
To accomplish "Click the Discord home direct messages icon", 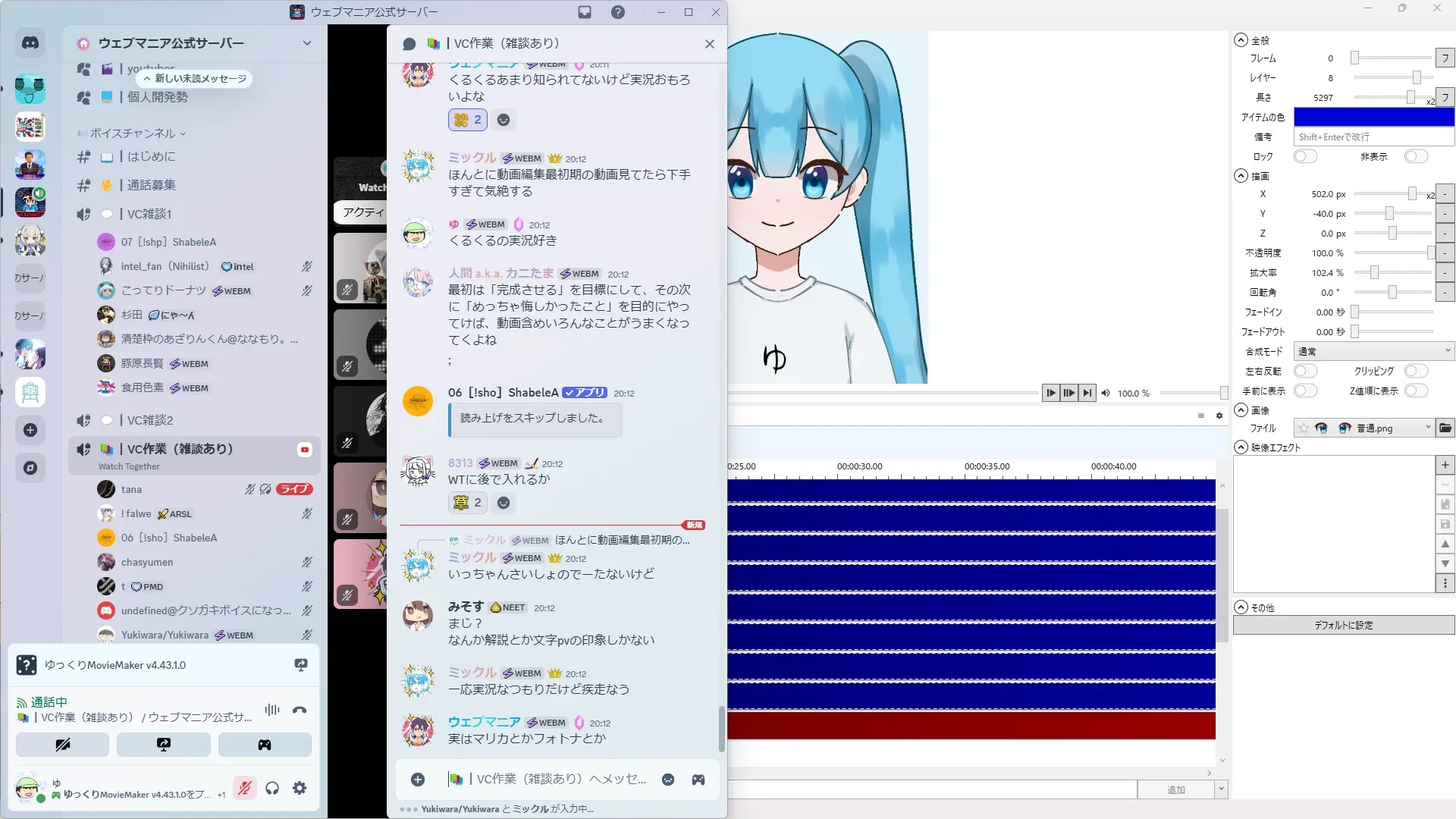I will coord(30,43).
